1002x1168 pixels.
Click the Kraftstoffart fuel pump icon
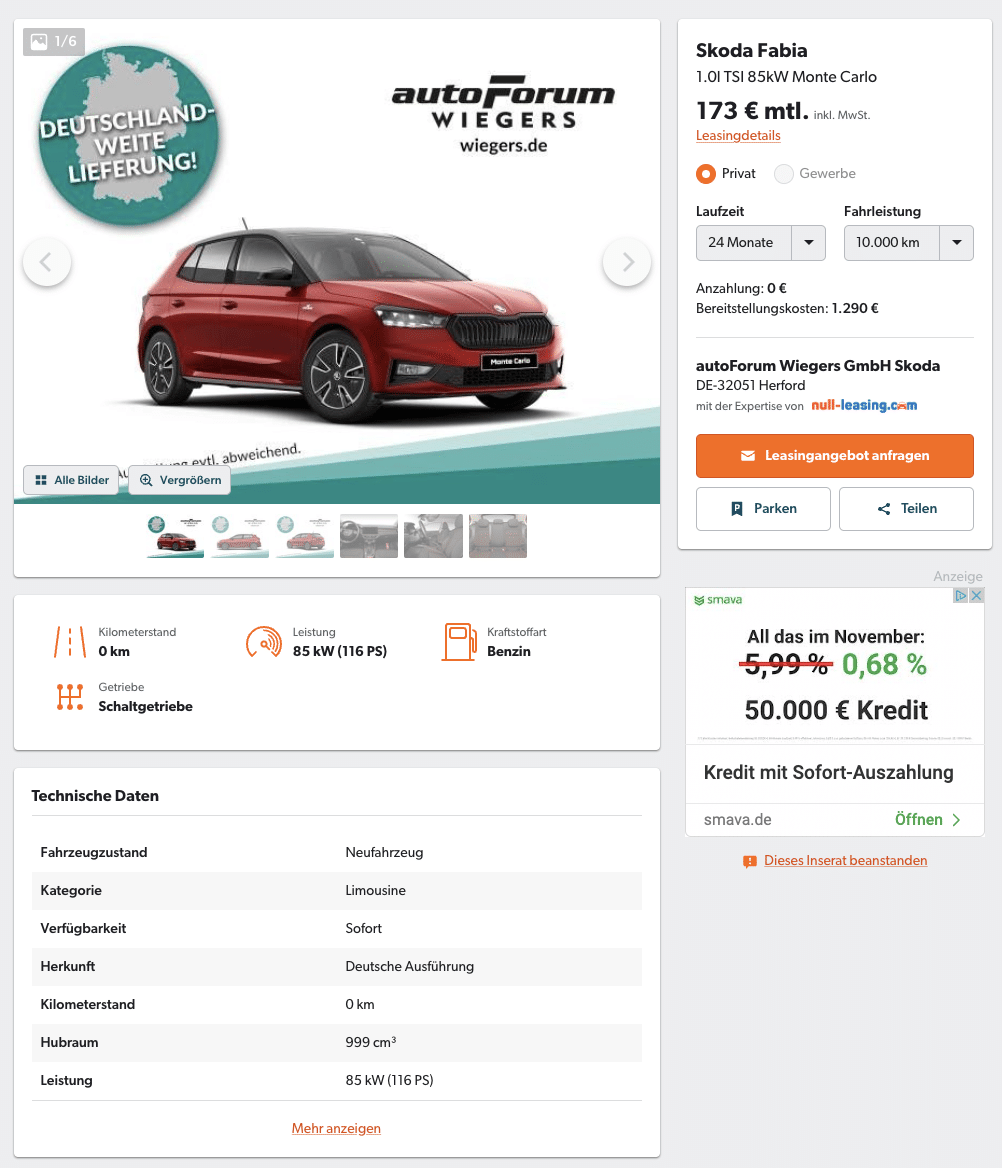coord(459,641)
